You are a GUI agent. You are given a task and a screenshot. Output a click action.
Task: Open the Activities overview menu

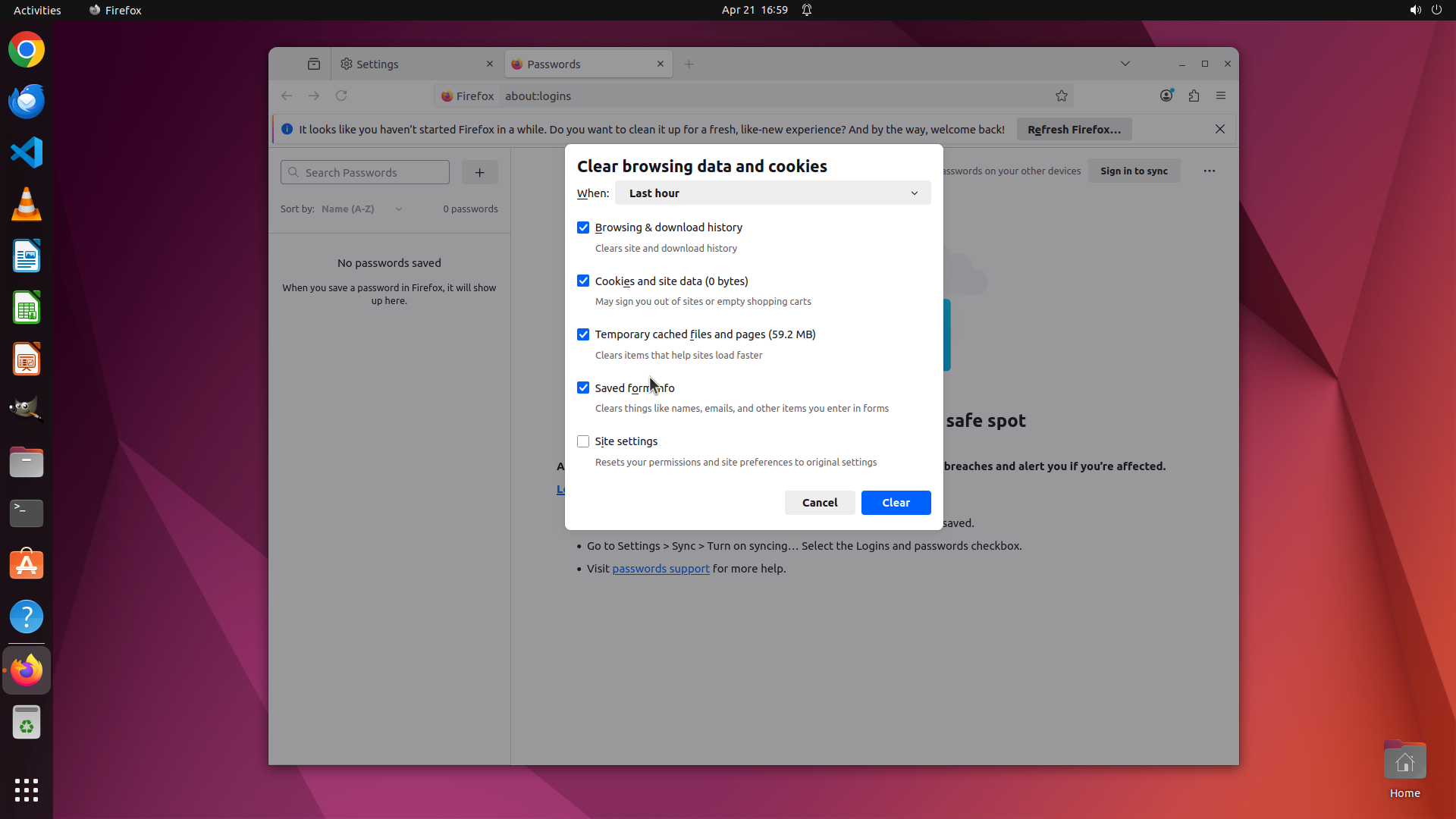pos(37,10)
